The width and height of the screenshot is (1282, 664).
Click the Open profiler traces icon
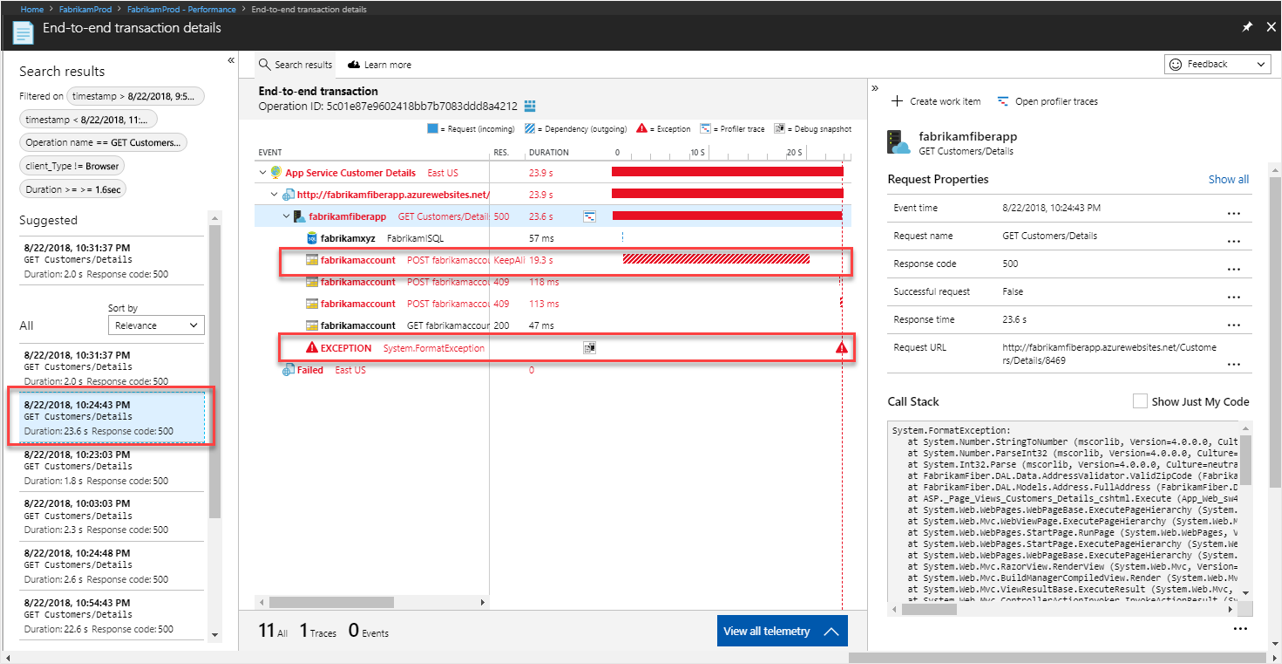click(x=1003, y=101)
